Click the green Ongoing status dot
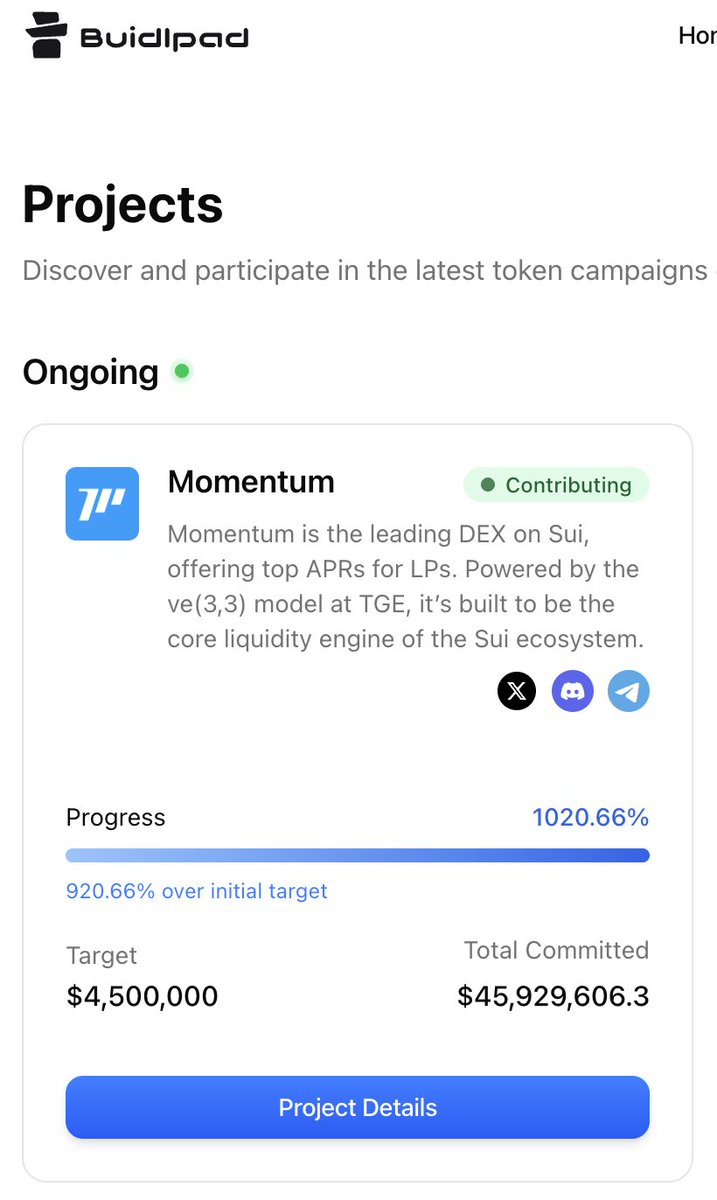 coord(182,372)
